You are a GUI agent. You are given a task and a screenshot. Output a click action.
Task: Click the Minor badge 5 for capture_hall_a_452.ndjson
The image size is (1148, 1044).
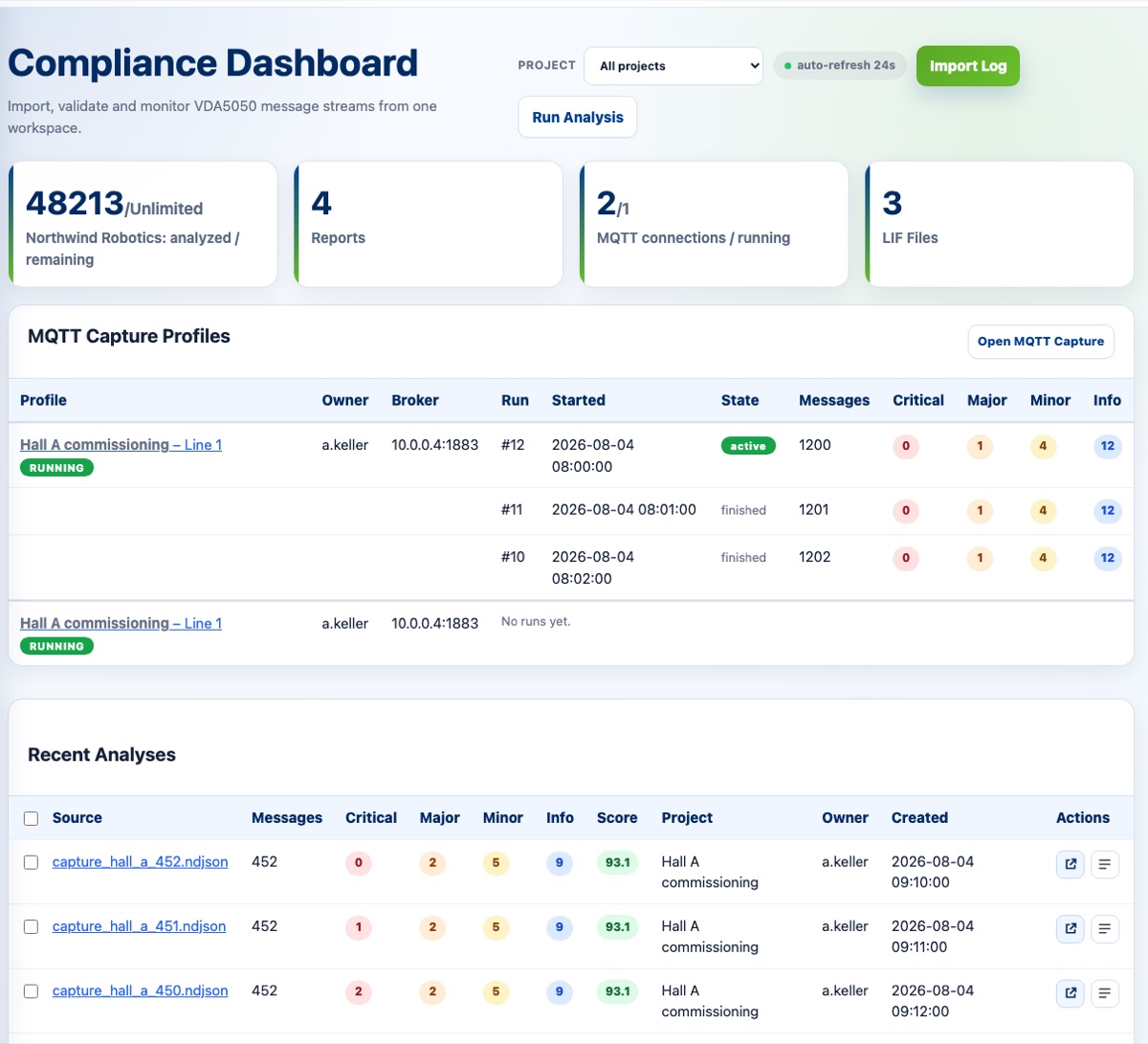(496, 863)
